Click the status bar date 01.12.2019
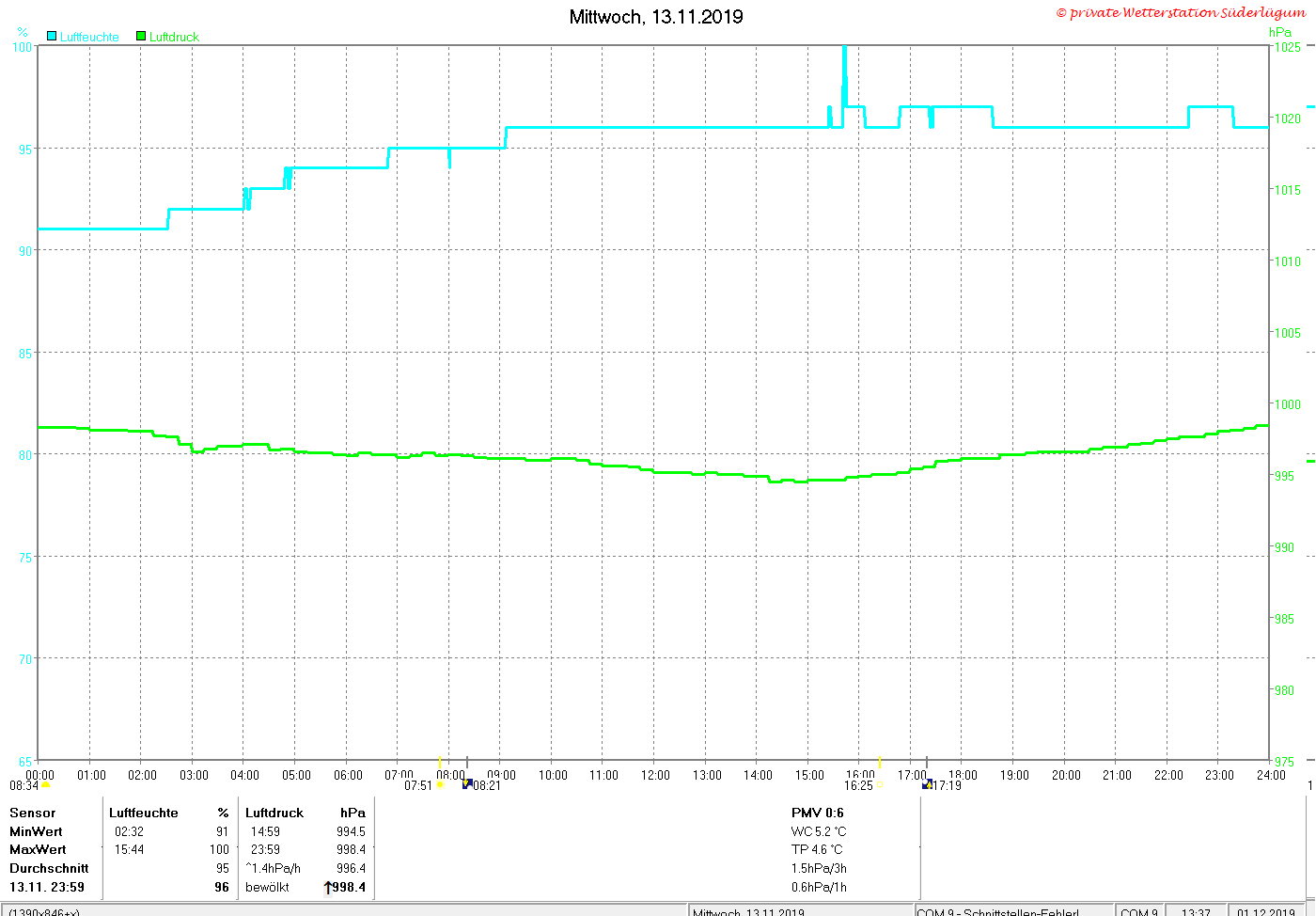1316x916 pixels. [x=1266, y=911]
